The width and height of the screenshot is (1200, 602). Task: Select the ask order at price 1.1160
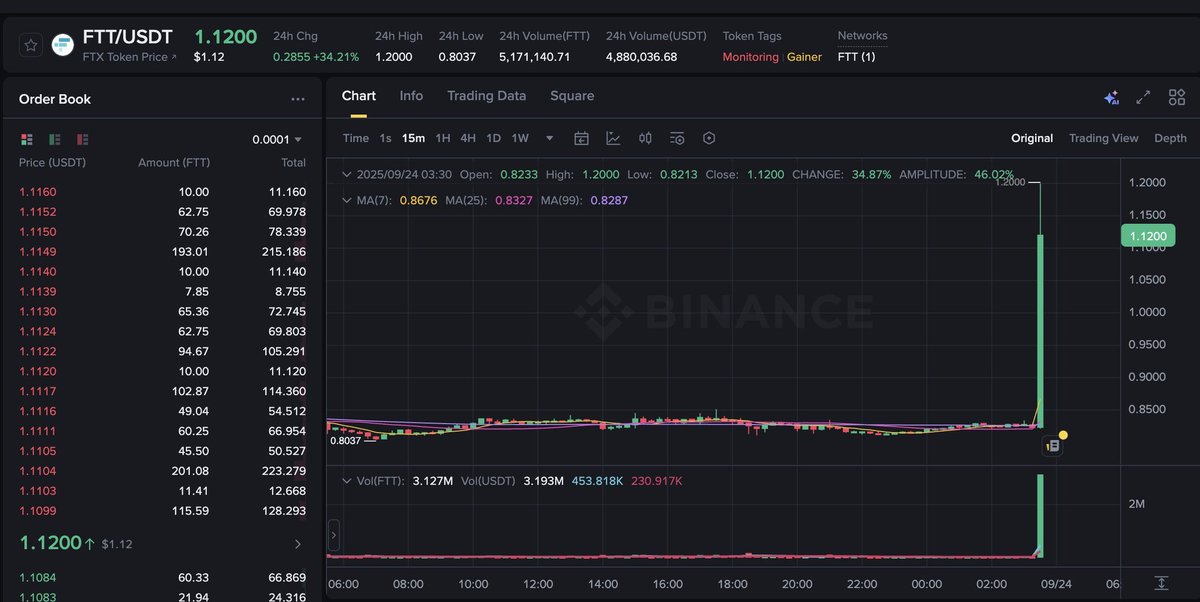point(163,192)
